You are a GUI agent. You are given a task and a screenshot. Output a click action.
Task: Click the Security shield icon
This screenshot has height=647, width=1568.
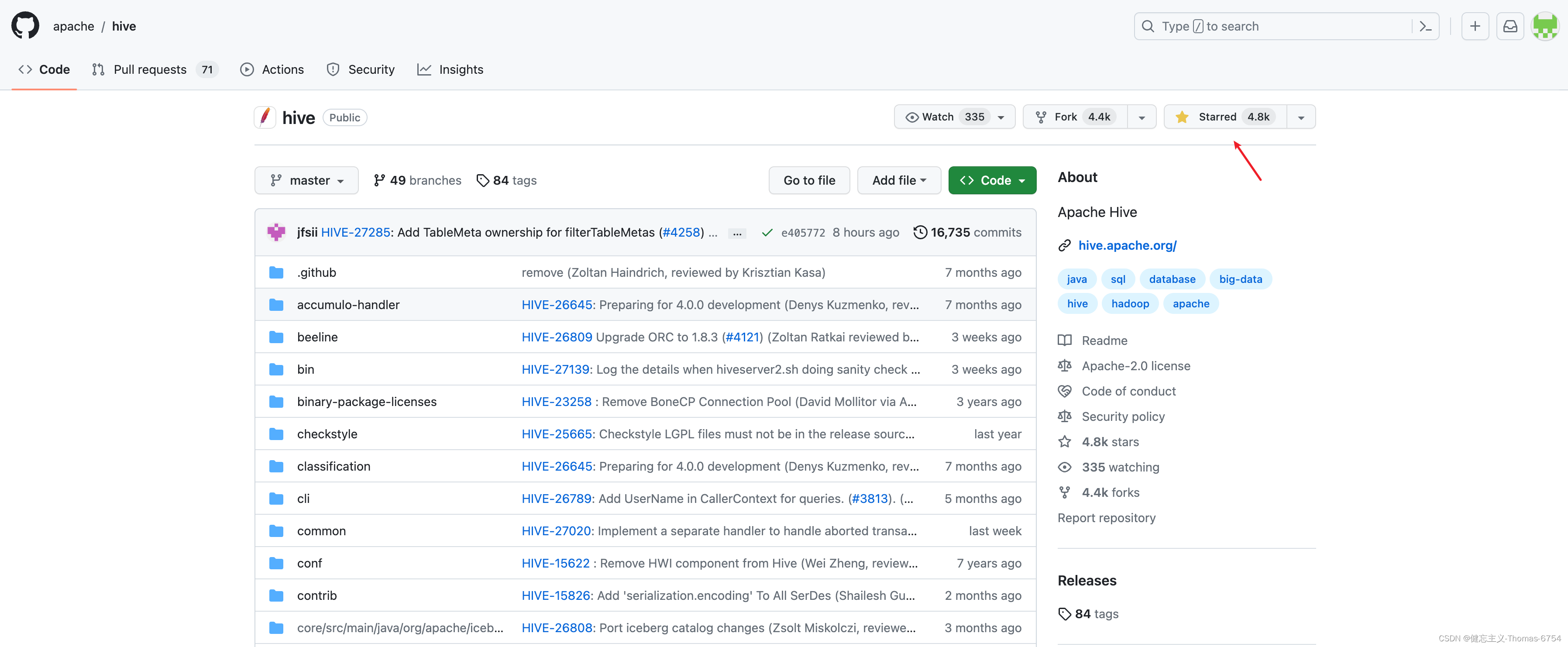(333, 69)
